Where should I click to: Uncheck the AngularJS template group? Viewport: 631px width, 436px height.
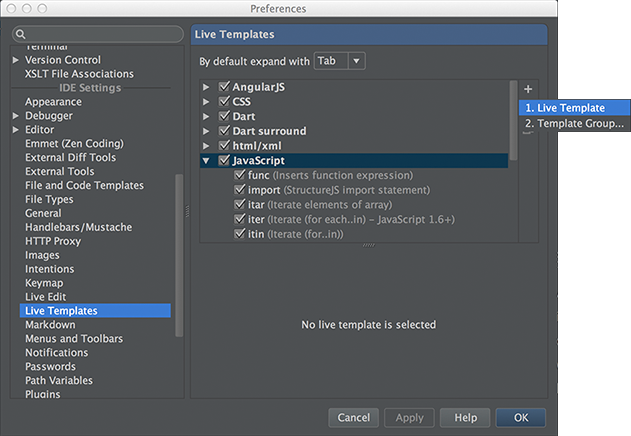click(224, 87)
